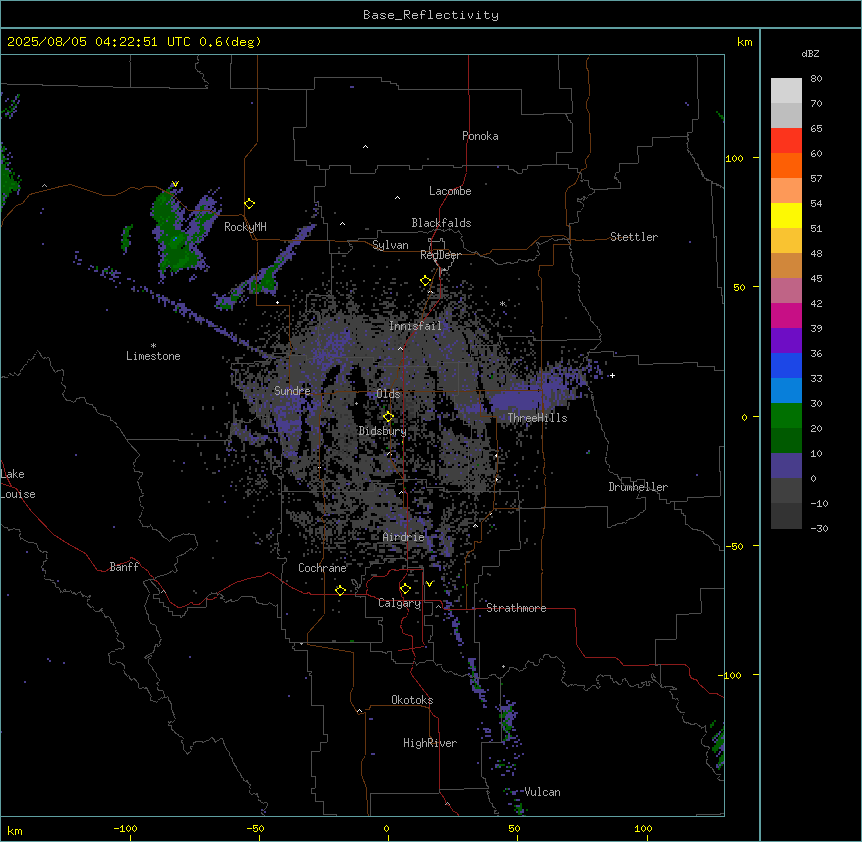Click the Lacombe city label

(450, 191)
